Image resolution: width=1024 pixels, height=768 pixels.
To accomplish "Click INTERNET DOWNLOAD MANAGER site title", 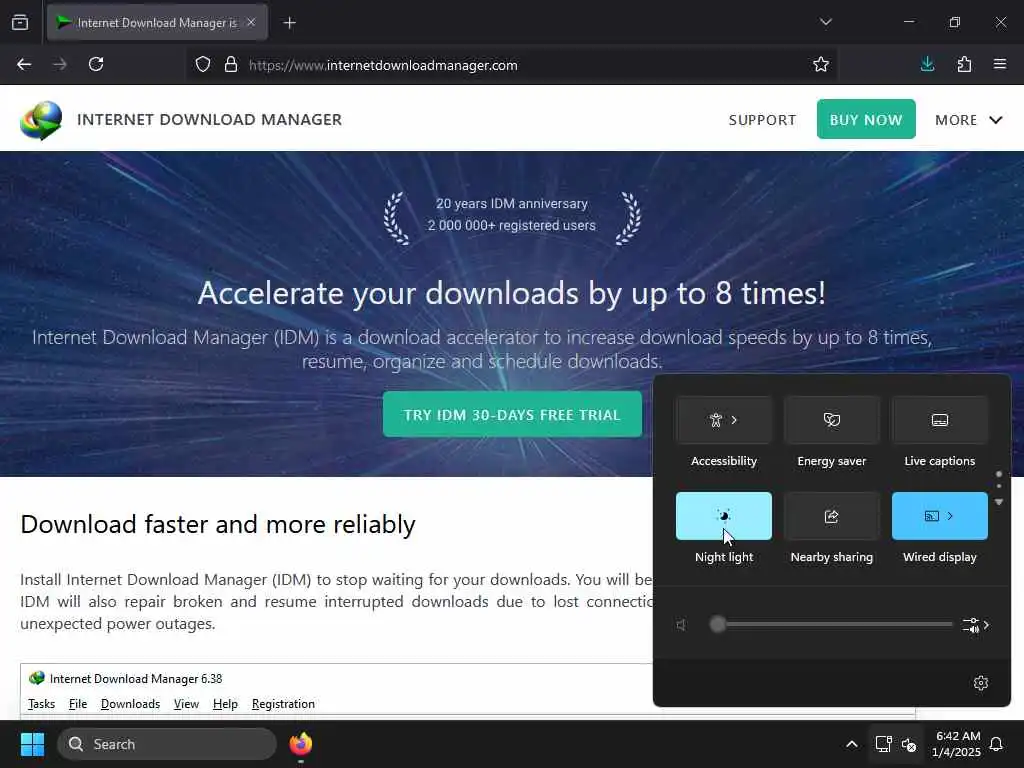I will [209, 120].
